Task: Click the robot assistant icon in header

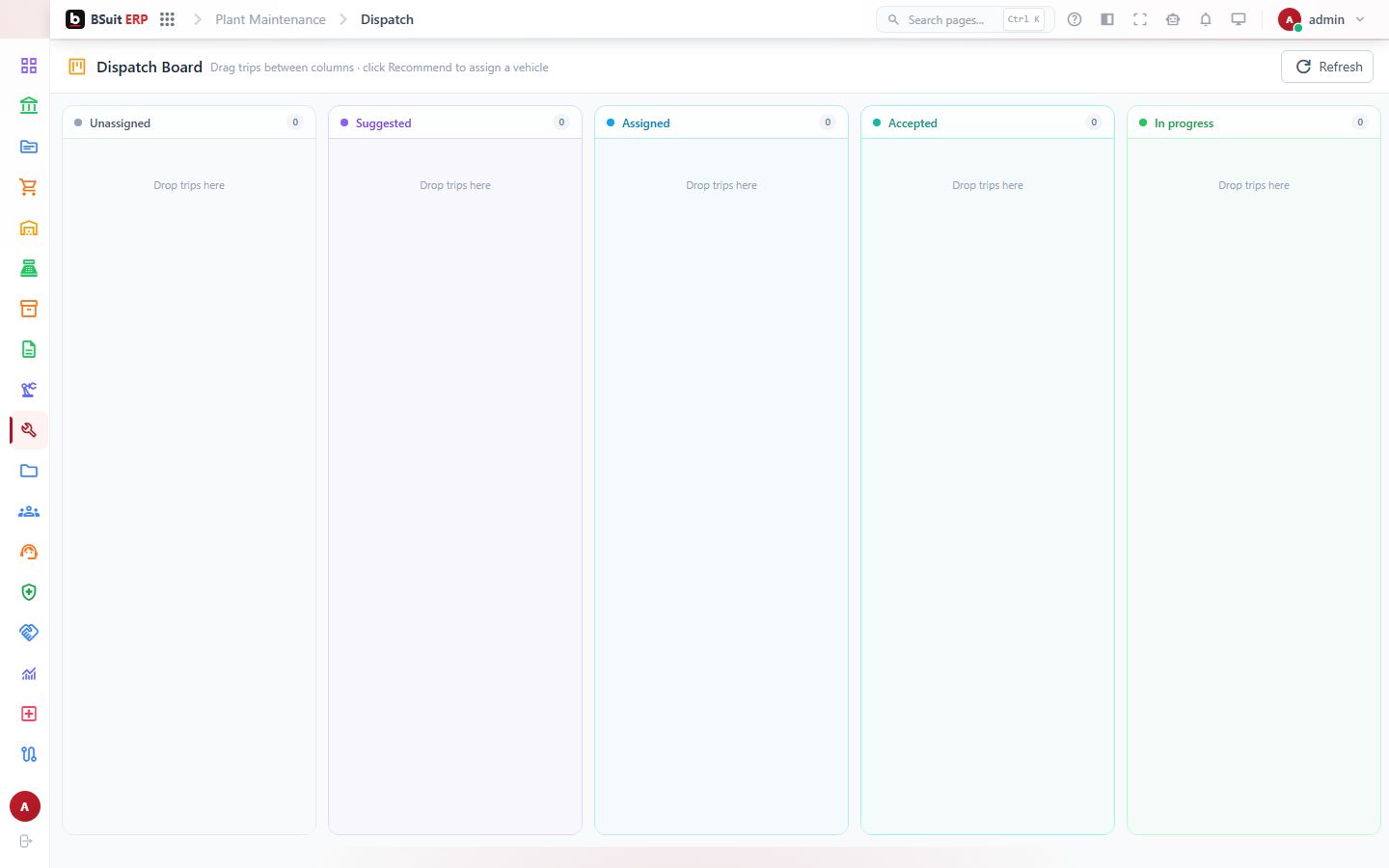Action: pos(1173,19)
